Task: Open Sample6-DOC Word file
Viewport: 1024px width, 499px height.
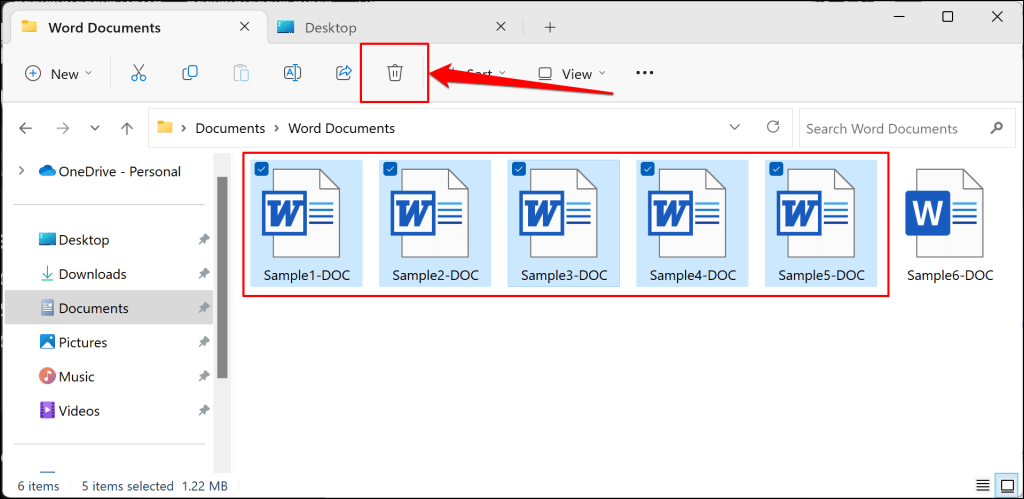Action: point(950,225)
